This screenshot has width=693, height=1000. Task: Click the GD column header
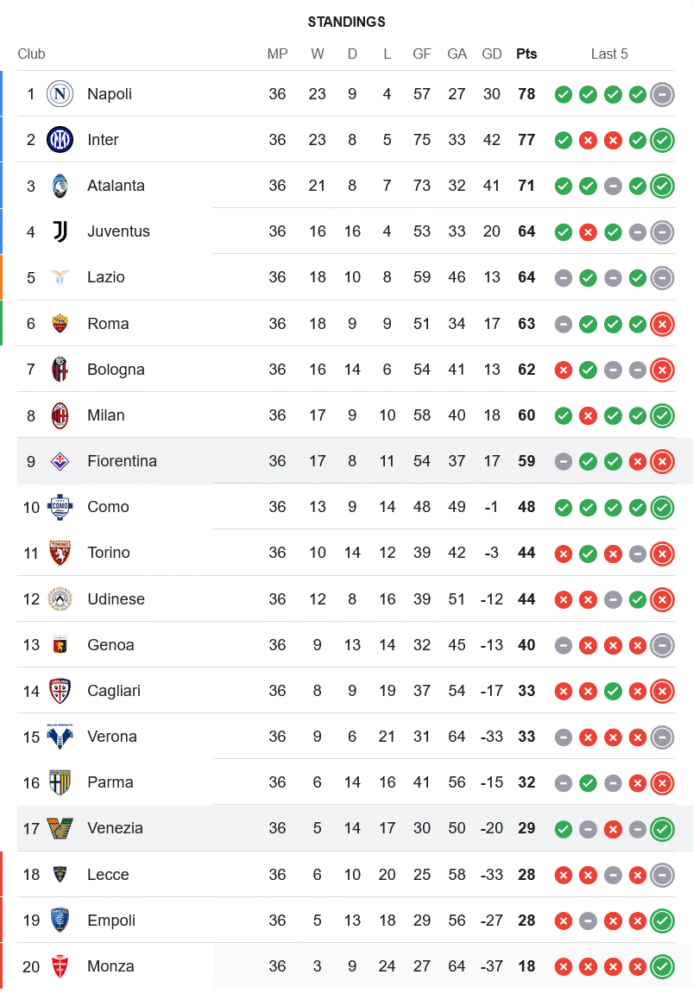492,54
